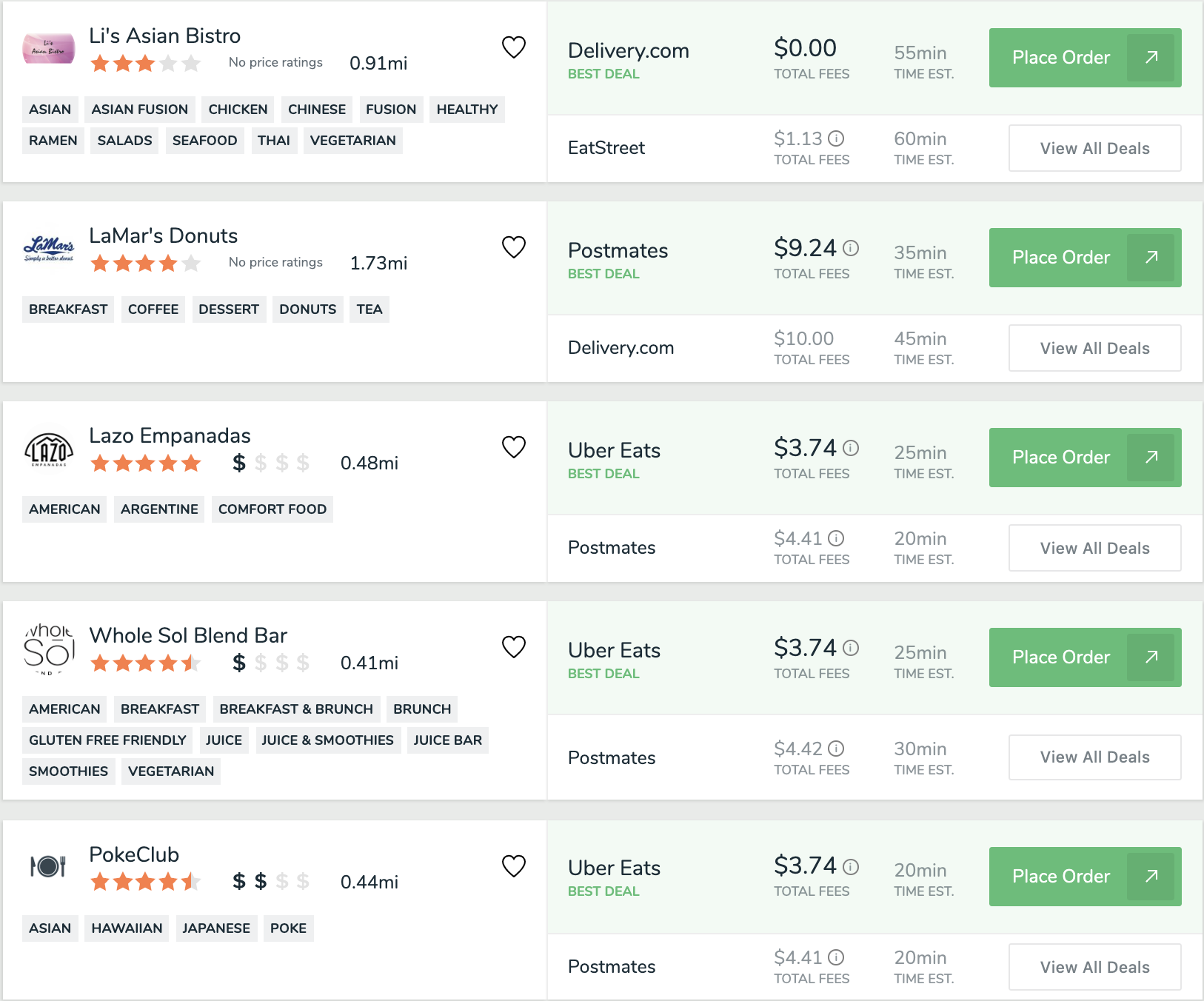The height and width of the screenshot is (1001, 1204).
Task: Select the RAMEN cuisine tag
Action: click(53, 141)
